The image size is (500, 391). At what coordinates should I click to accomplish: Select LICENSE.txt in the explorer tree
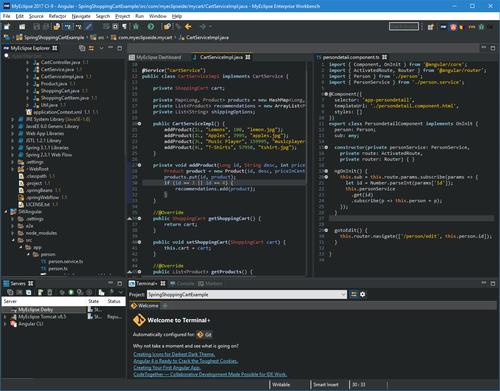(x=38, y=205)
